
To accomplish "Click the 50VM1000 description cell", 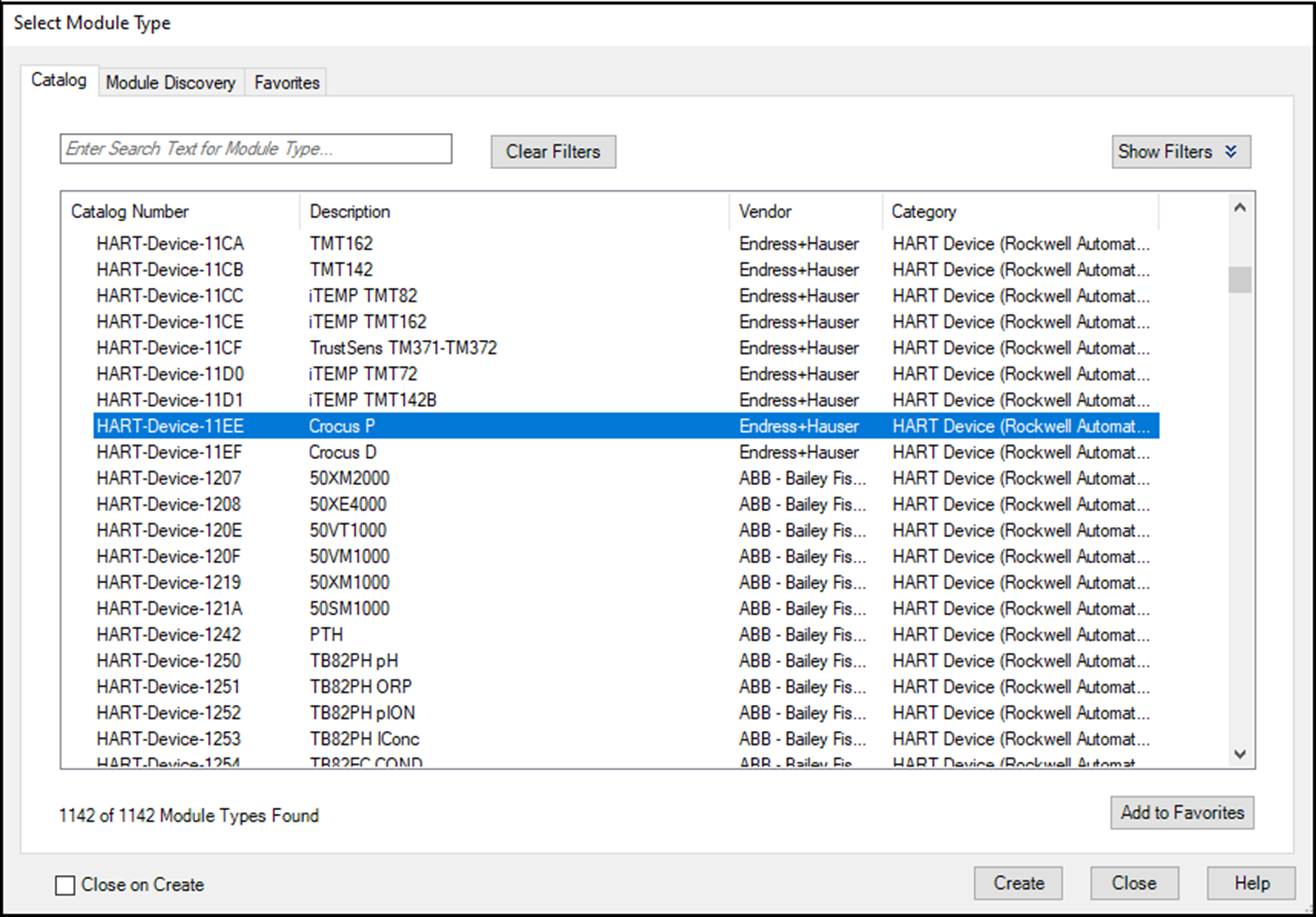I will (x=349, y=556).
